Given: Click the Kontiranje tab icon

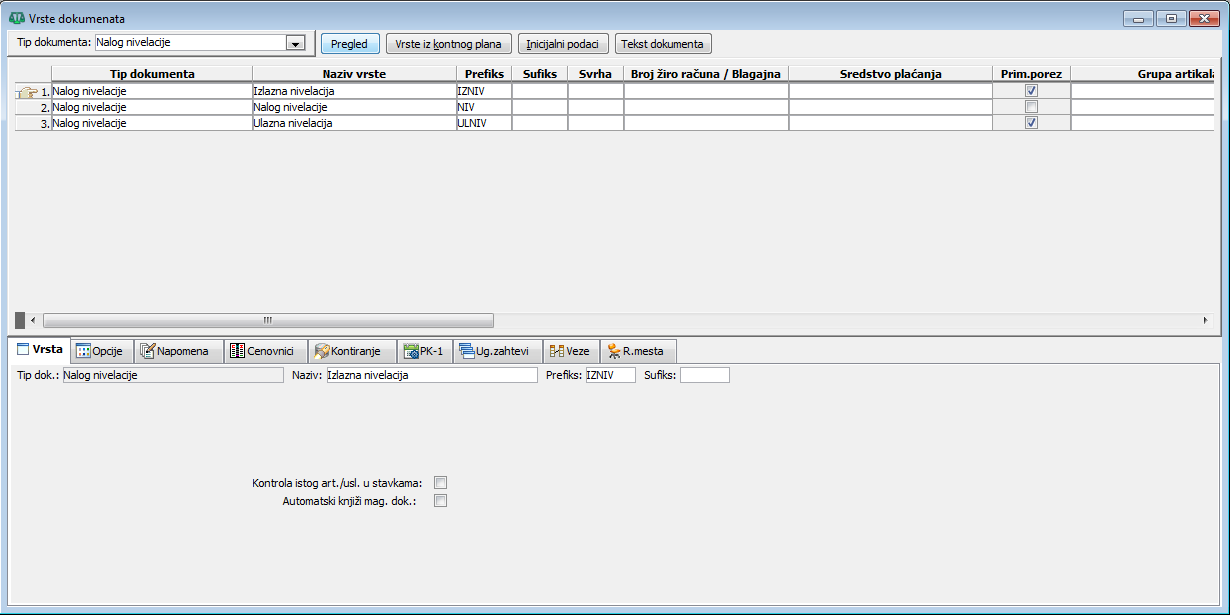Looking at the screenshot, I should (x=322, y=351).
